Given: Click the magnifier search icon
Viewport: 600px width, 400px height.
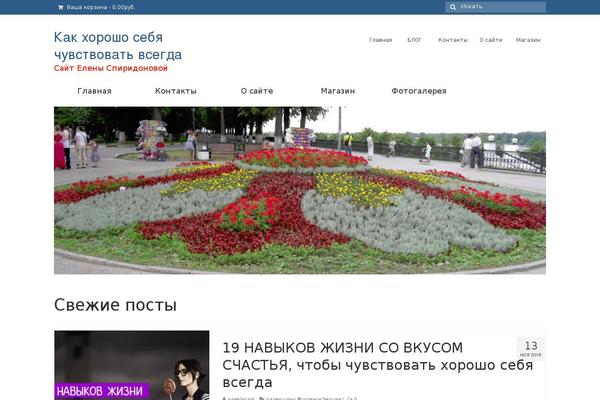Looking at the screenshot, I should coord(453,7).
